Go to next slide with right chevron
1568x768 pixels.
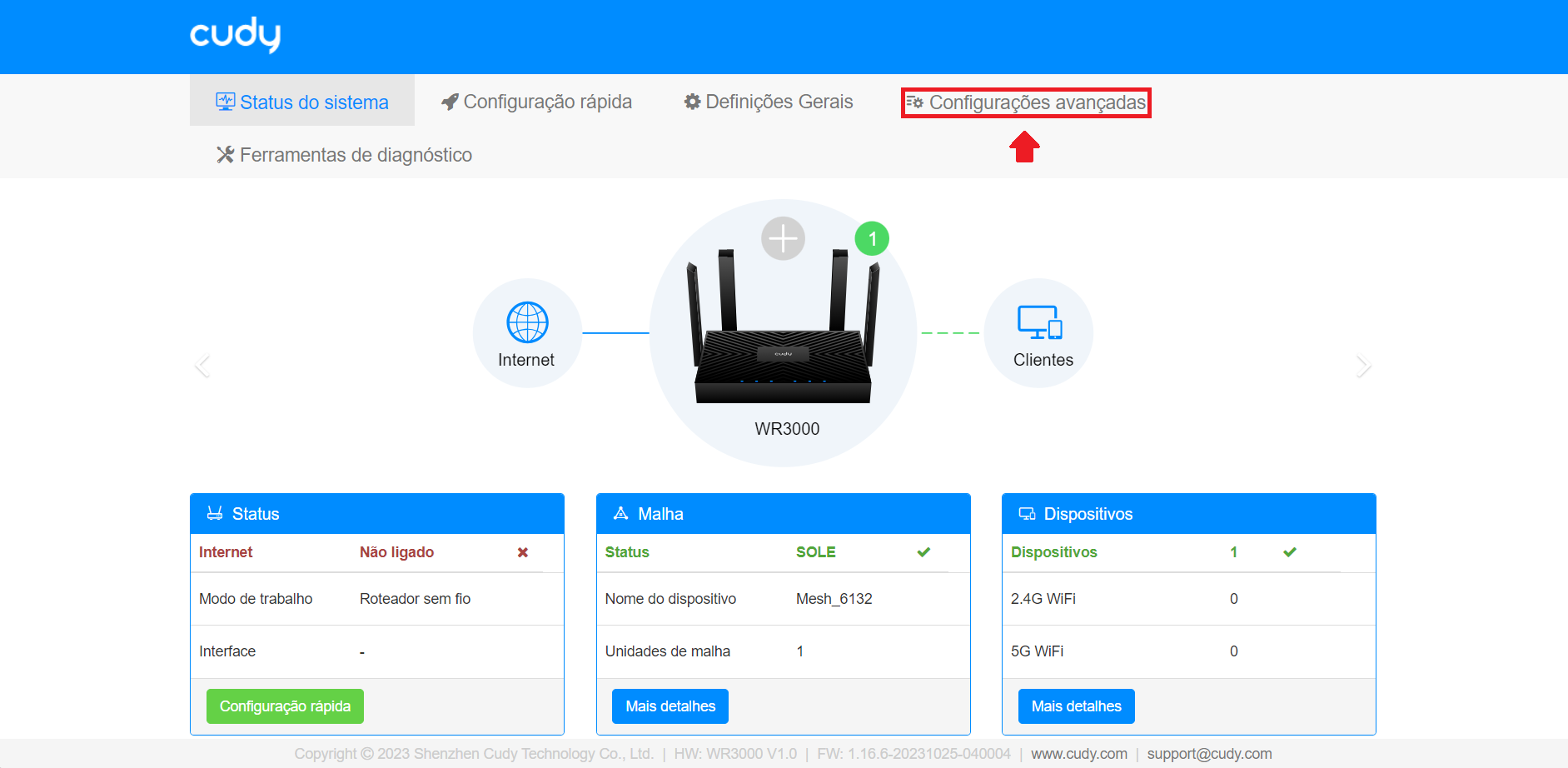pos(1363,366)
